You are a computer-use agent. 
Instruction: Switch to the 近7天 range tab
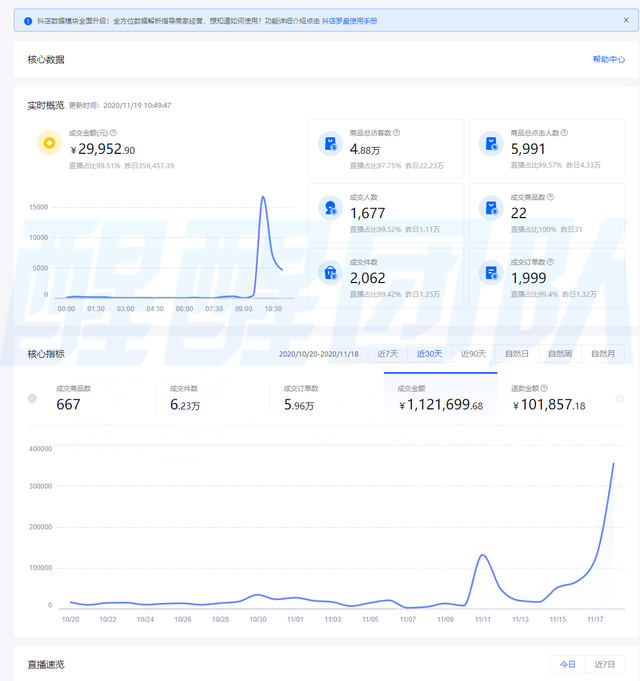click(x=388, y=354)
